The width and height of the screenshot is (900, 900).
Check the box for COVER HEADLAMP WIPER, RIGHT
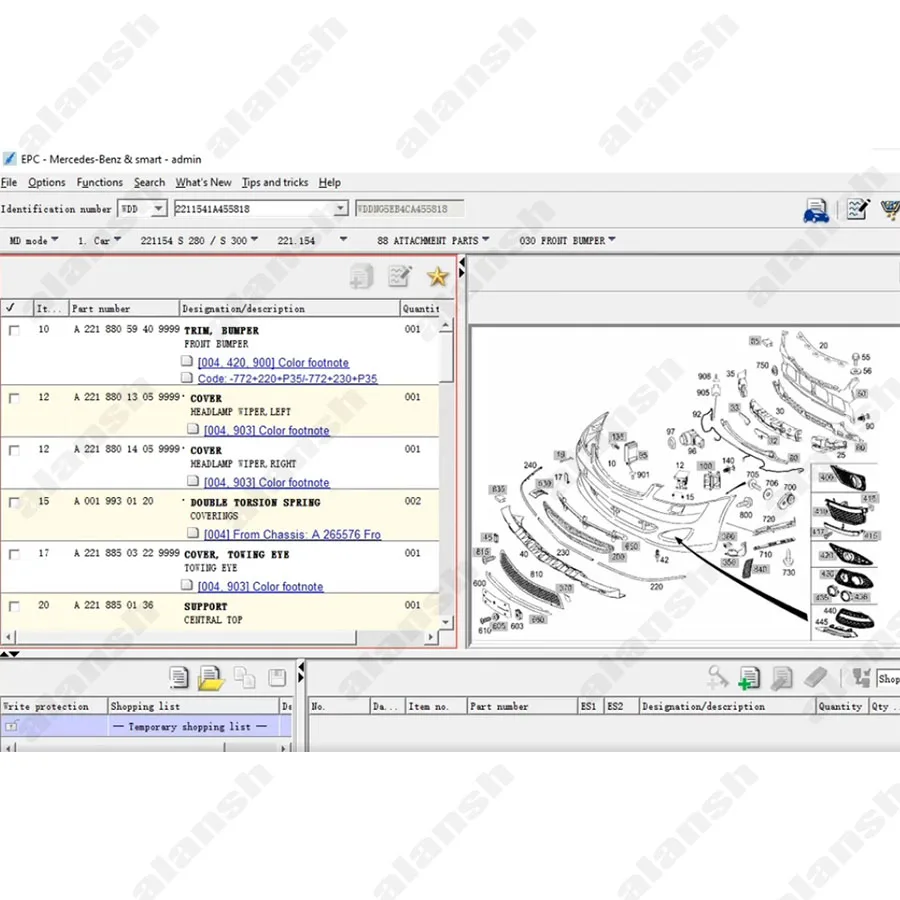pos(14,451)
